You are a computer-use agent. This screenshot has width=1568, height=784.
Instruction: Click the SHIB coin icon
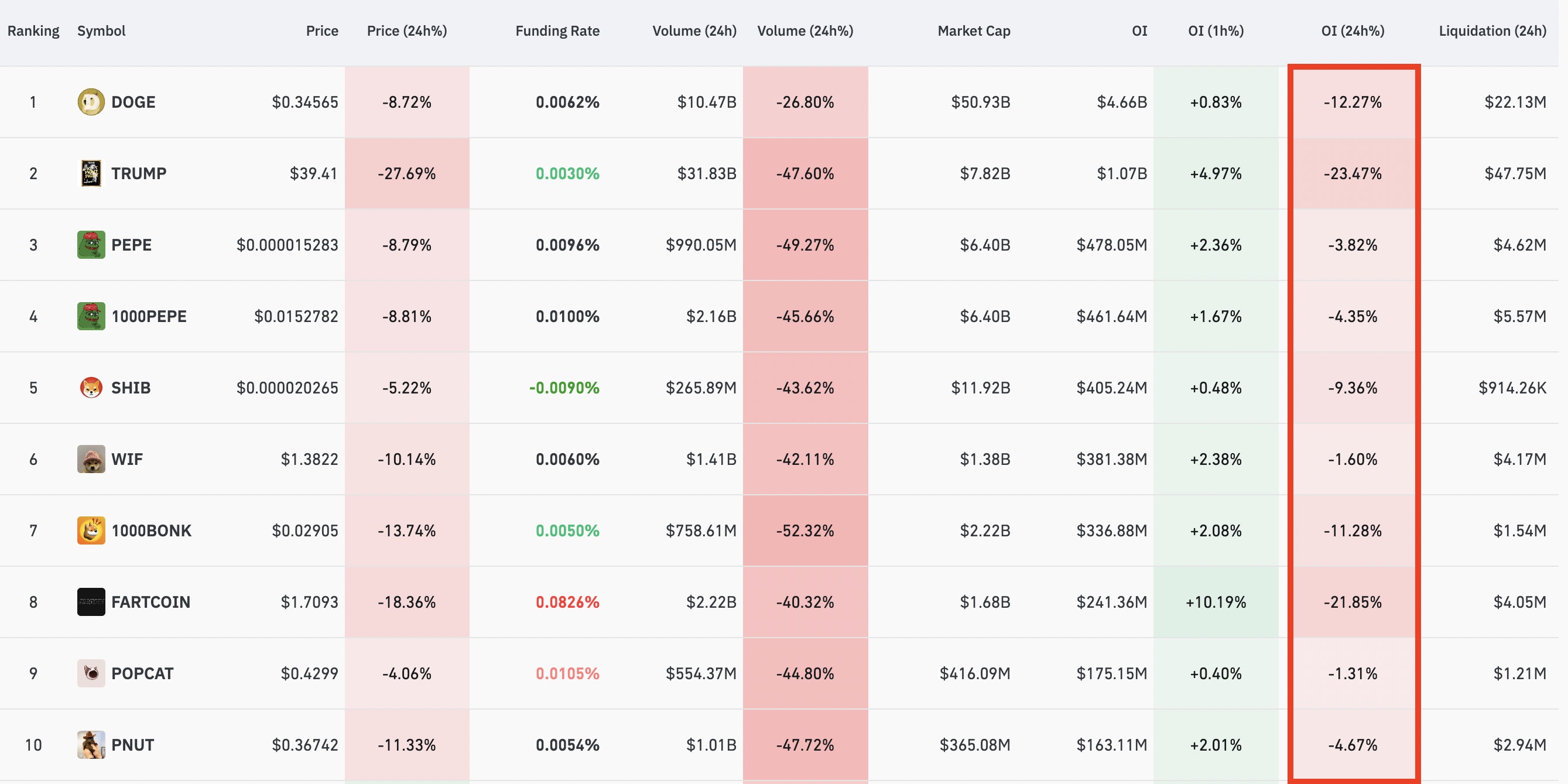click(x=91, y=388)
